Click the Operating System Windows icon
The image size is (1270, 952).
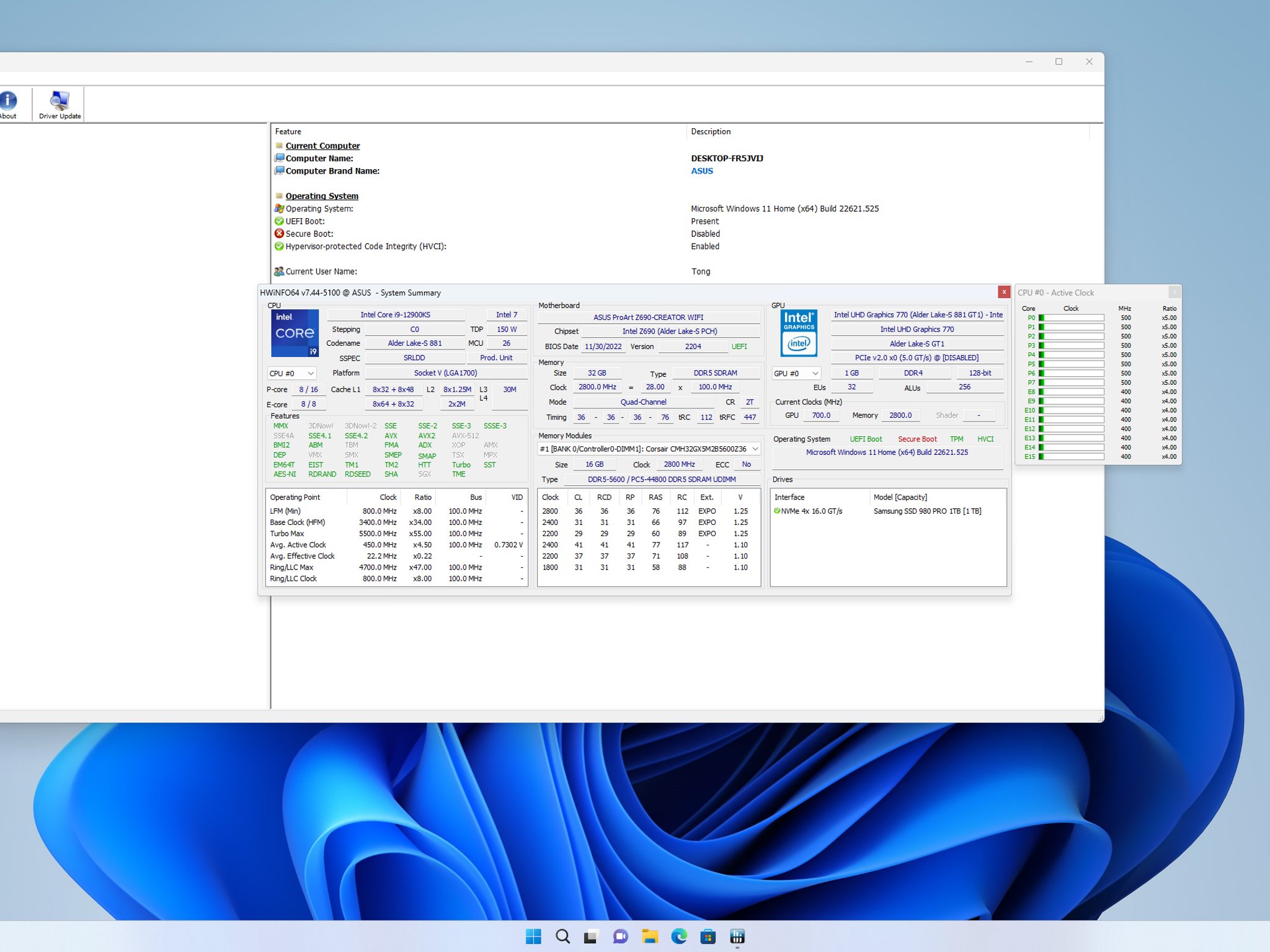coord(279,208)
